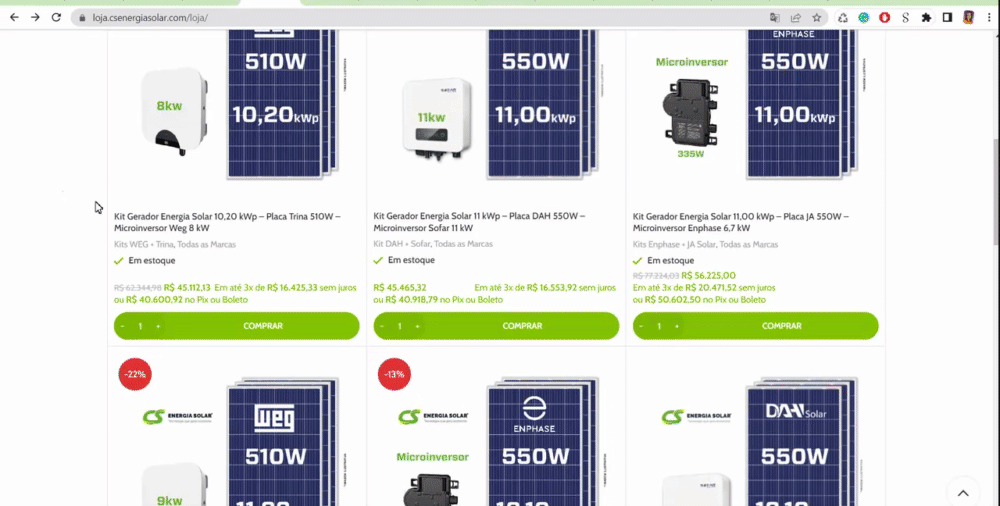The width and height of the screenshot is (1000, 506).
Task: Open the Kits Enphase + JA Solar category link
Action: tap(673, 244)
